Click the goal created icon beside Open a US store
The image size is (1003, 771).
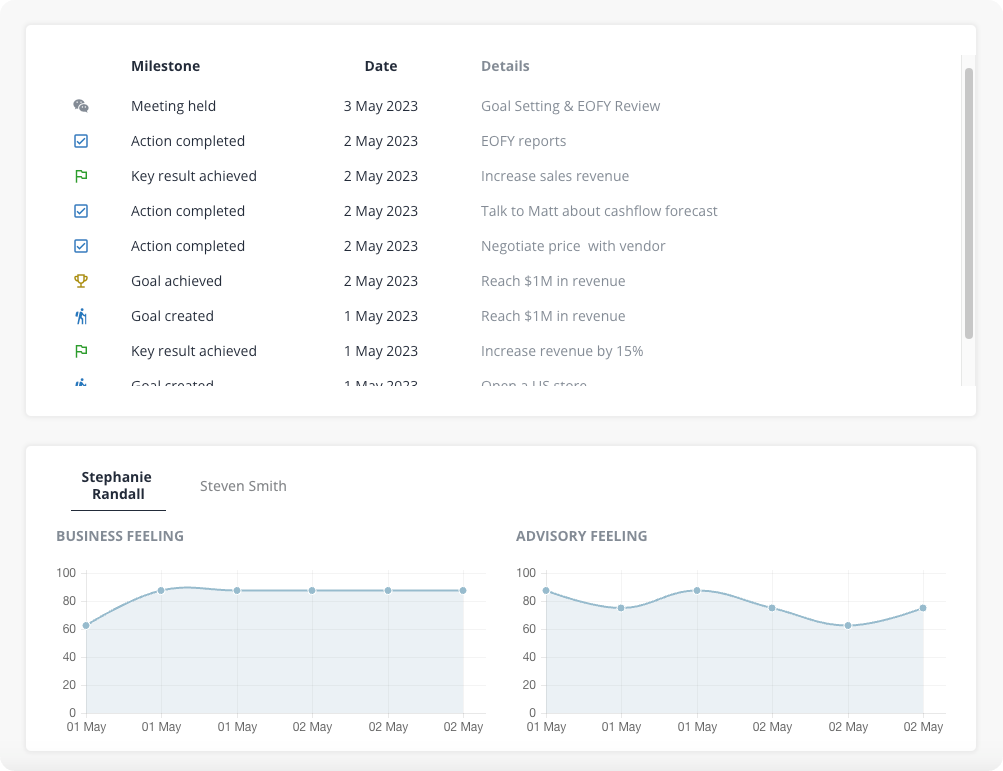point(81,383)
